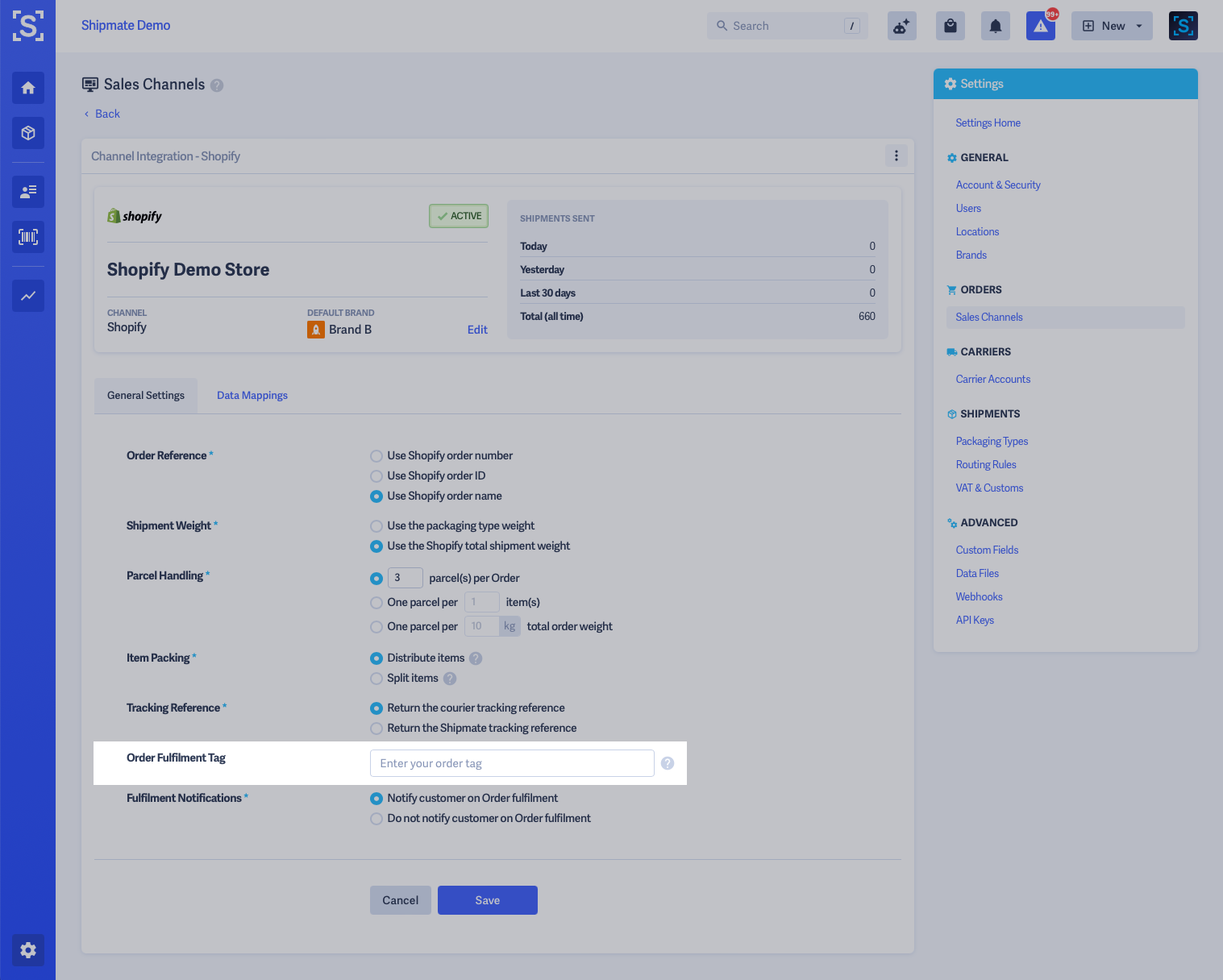1223x980 pixels.
Task: Open the New dropdown menu
Action: [1112, 25]
